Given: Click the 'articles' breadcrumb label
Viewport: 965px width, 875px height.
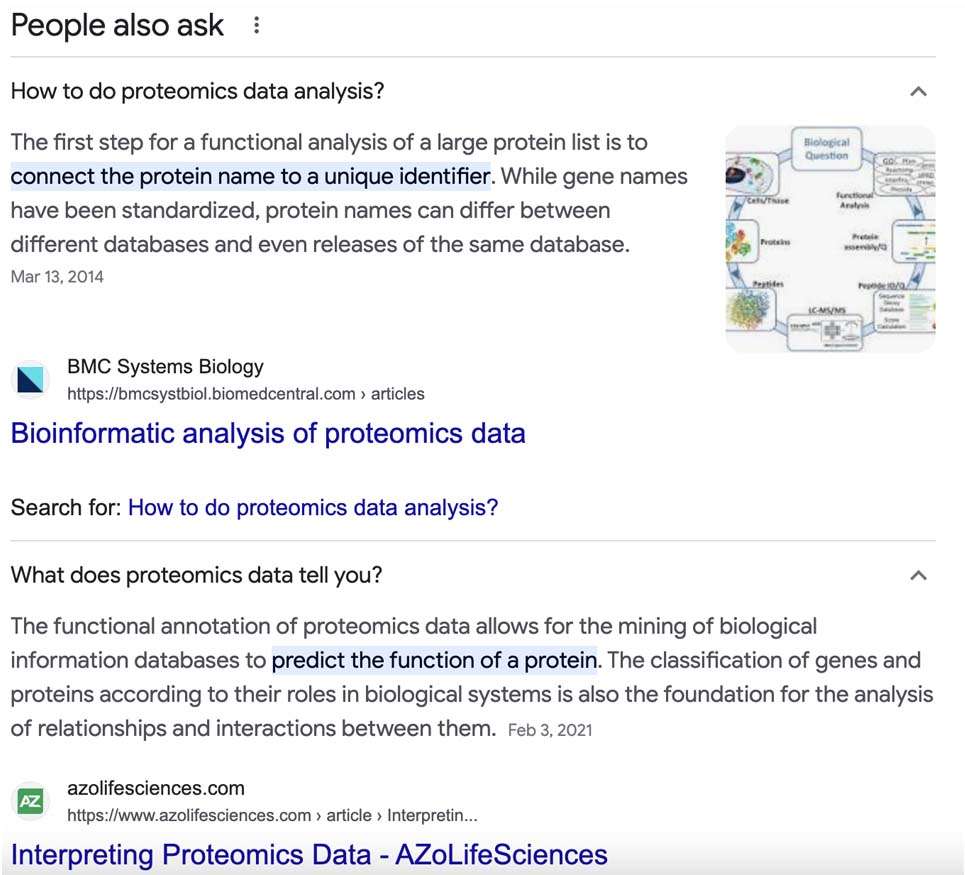Looking at the screenshot, I should [x=399, y=394].
